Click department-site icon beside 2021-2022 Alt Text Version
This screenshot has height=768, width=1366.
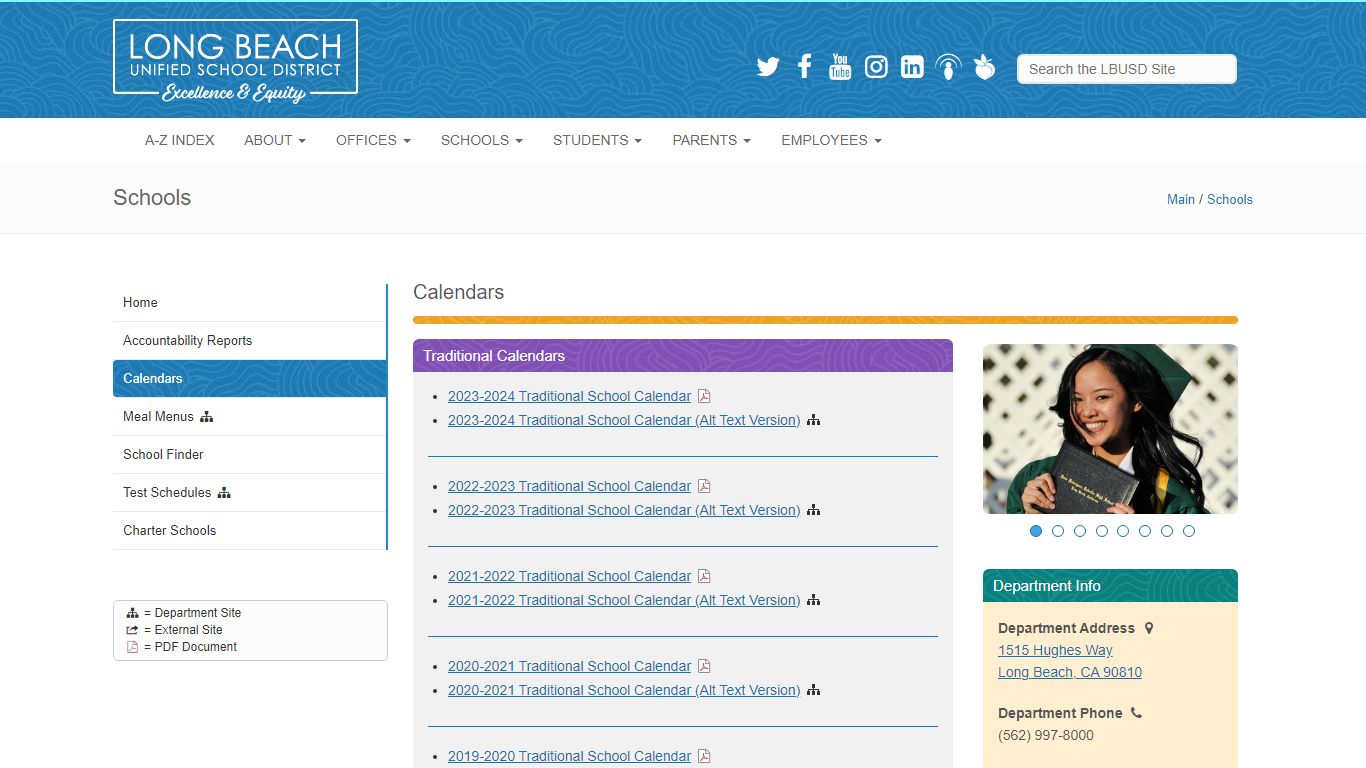(x=814, y=600)
